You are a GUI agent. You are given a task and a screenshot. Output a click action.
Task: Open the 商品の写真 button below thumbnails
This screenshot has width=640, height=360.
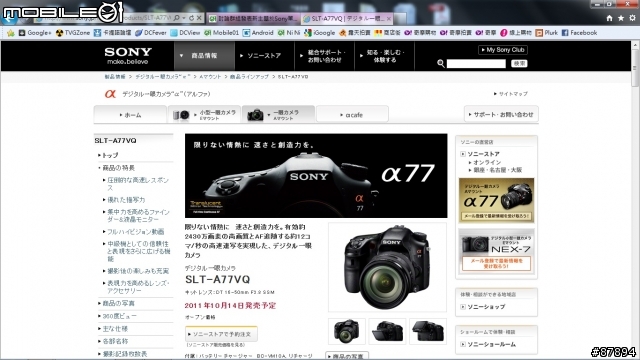pyautogui.click(x=347, y=356)
